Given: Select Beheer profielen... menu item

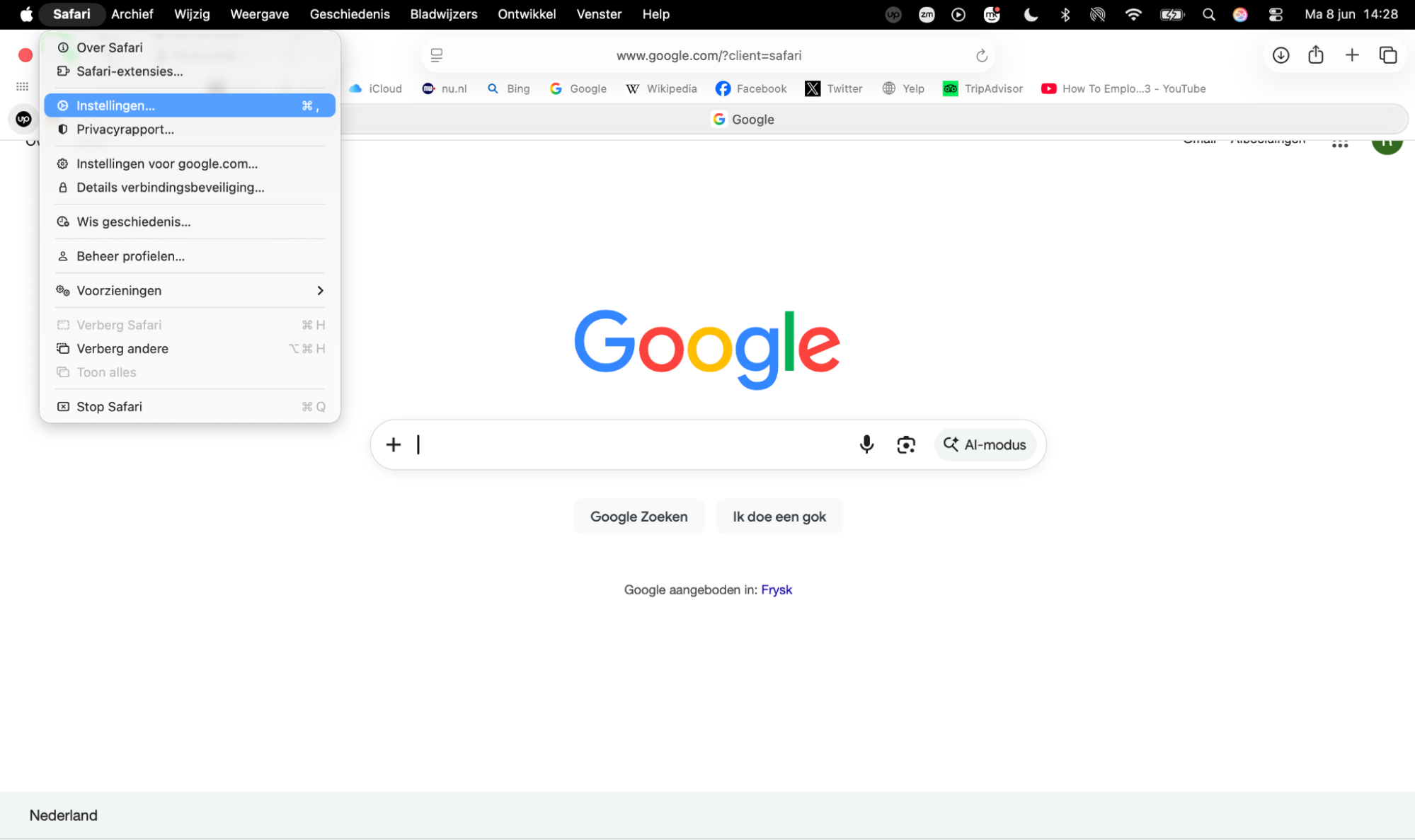Looking at the screenshot, I should pos(190,256).
